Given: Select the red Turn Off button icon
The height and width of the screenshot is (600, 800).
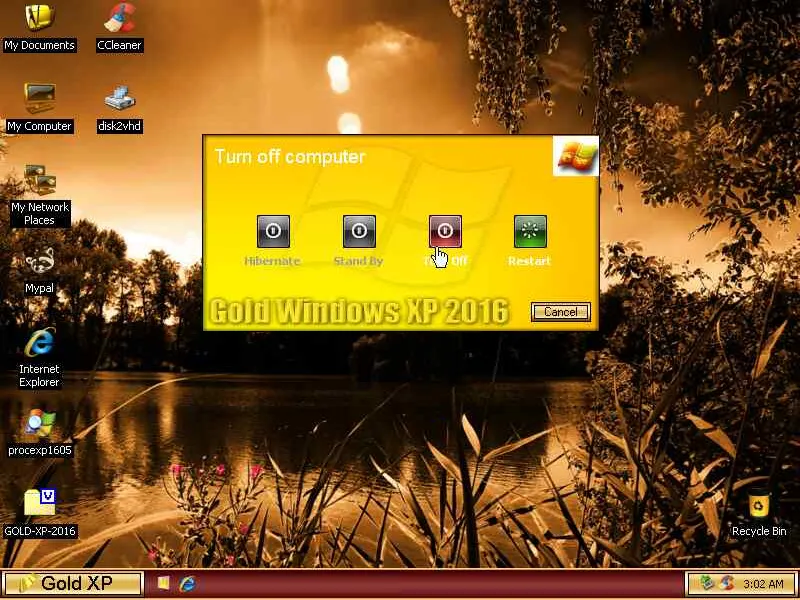Looking at the screenshot, I should (x=445, y=231).
